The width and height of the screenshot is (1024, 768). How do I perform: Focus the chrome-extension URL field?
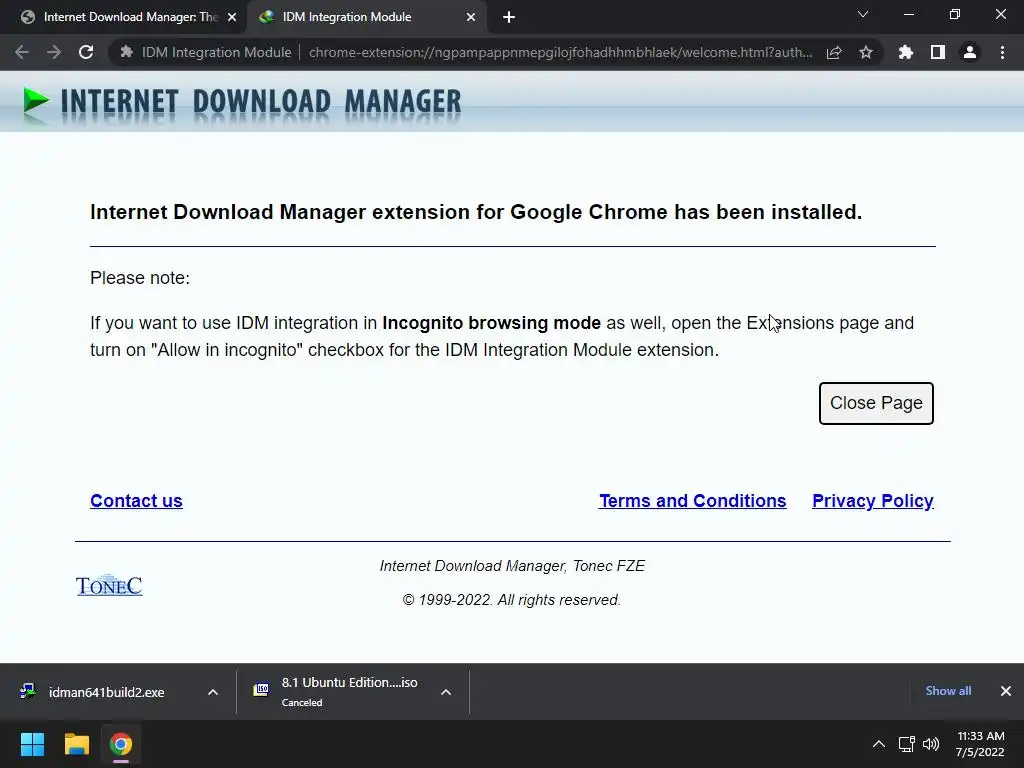point(560,52)
